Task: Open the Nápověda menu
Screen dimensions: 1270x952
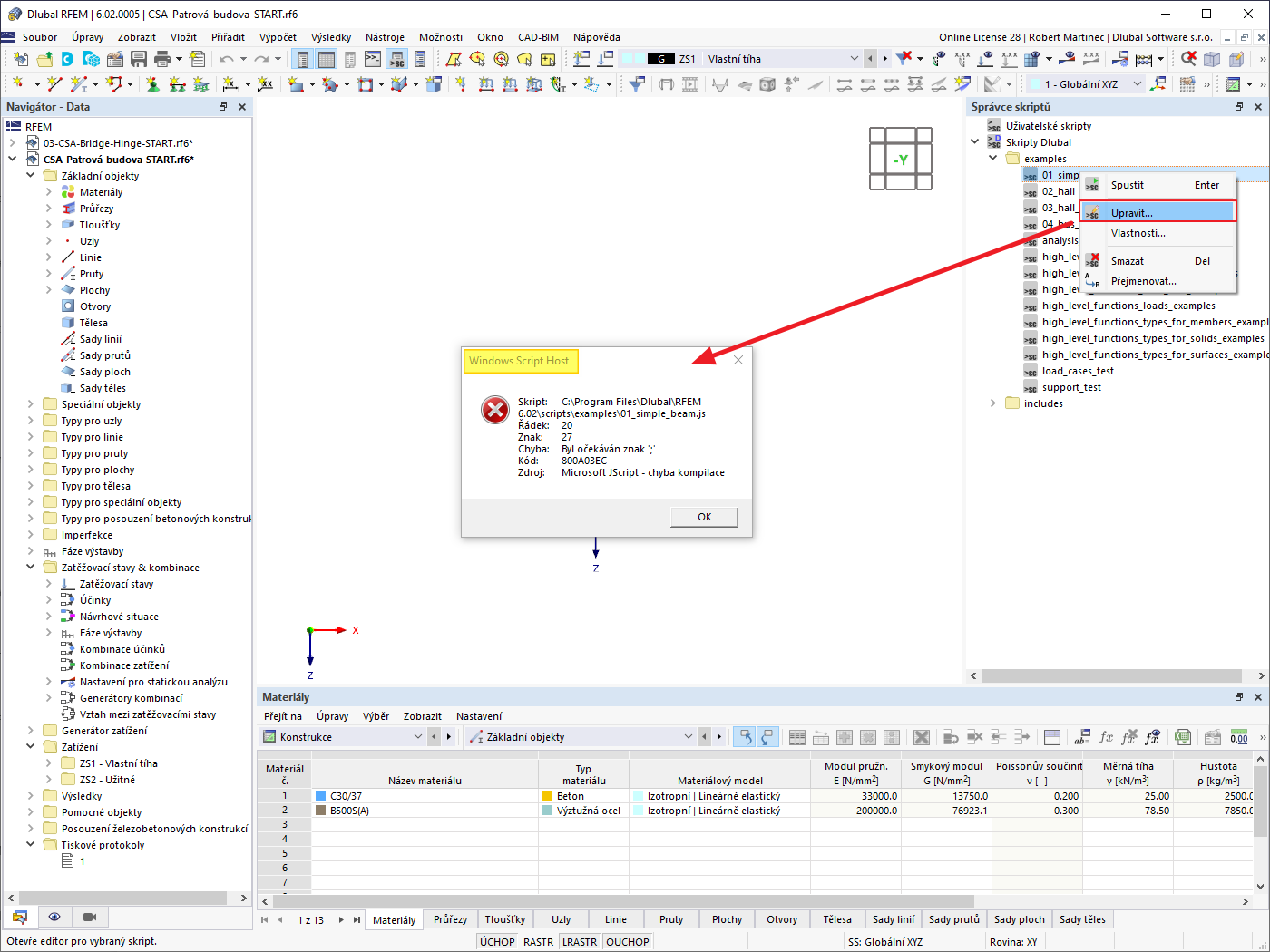Action: pyautogui.click(x=597, y=37)
